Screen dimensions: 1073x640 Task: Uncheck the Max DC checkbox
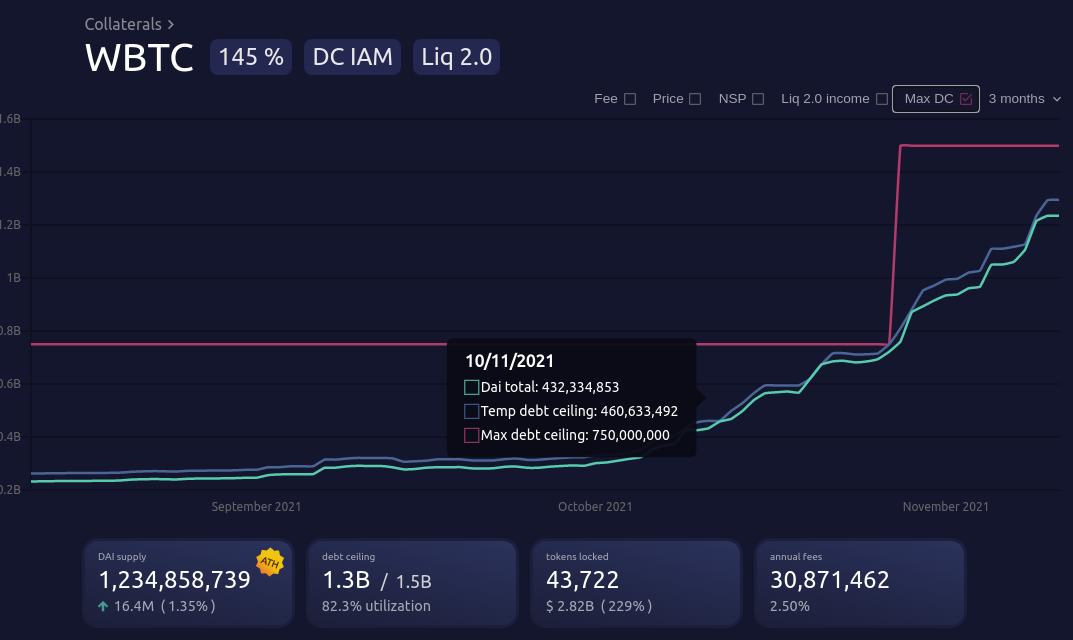pyautogui.click(x=966, y=99)
